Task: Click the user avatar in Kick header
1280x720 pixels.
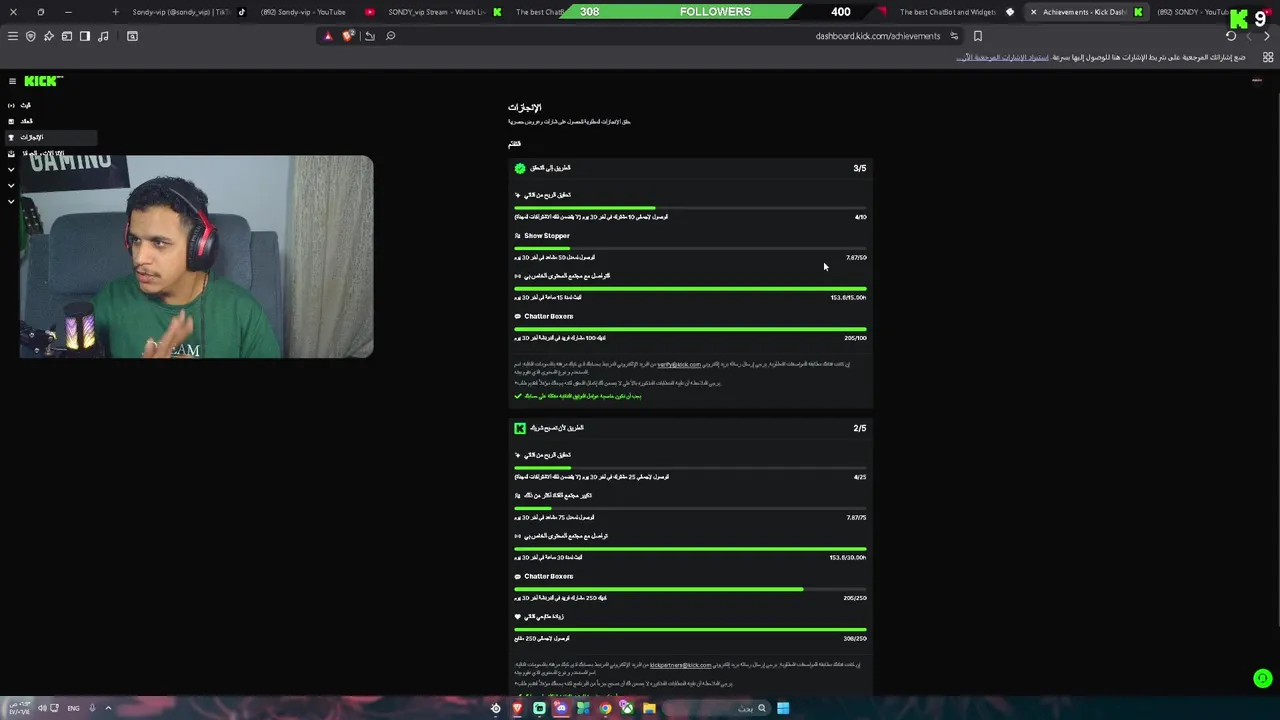Action: point(1257,81)
